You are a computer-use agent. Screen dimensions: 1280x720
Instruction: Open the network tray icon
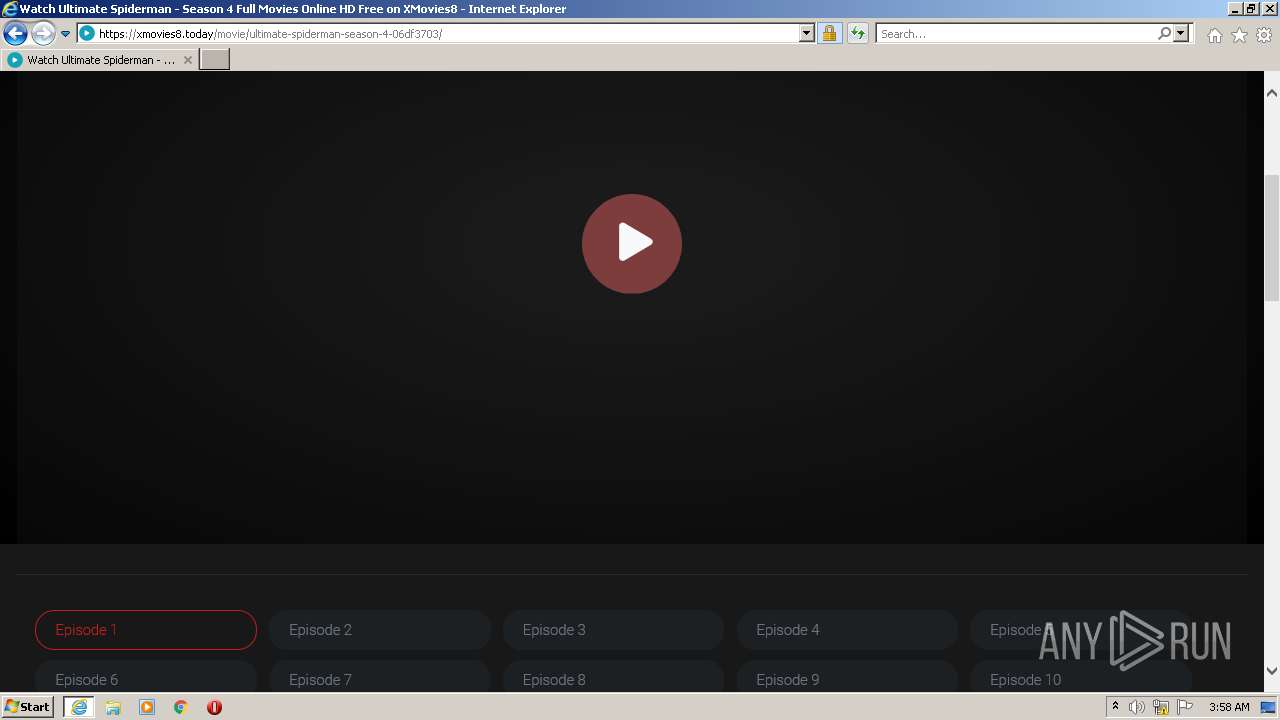(x=1161, y=707)
